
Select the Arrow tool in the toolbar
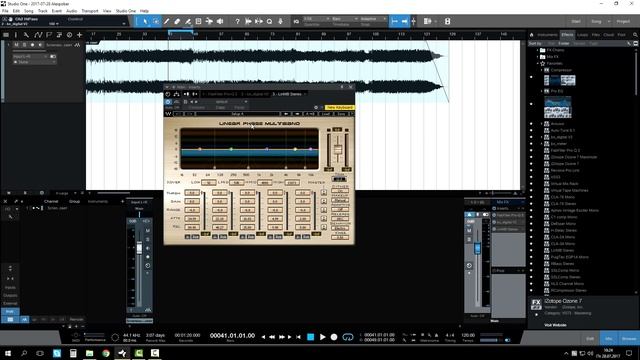pyautogui.click(x=145, y=21)
